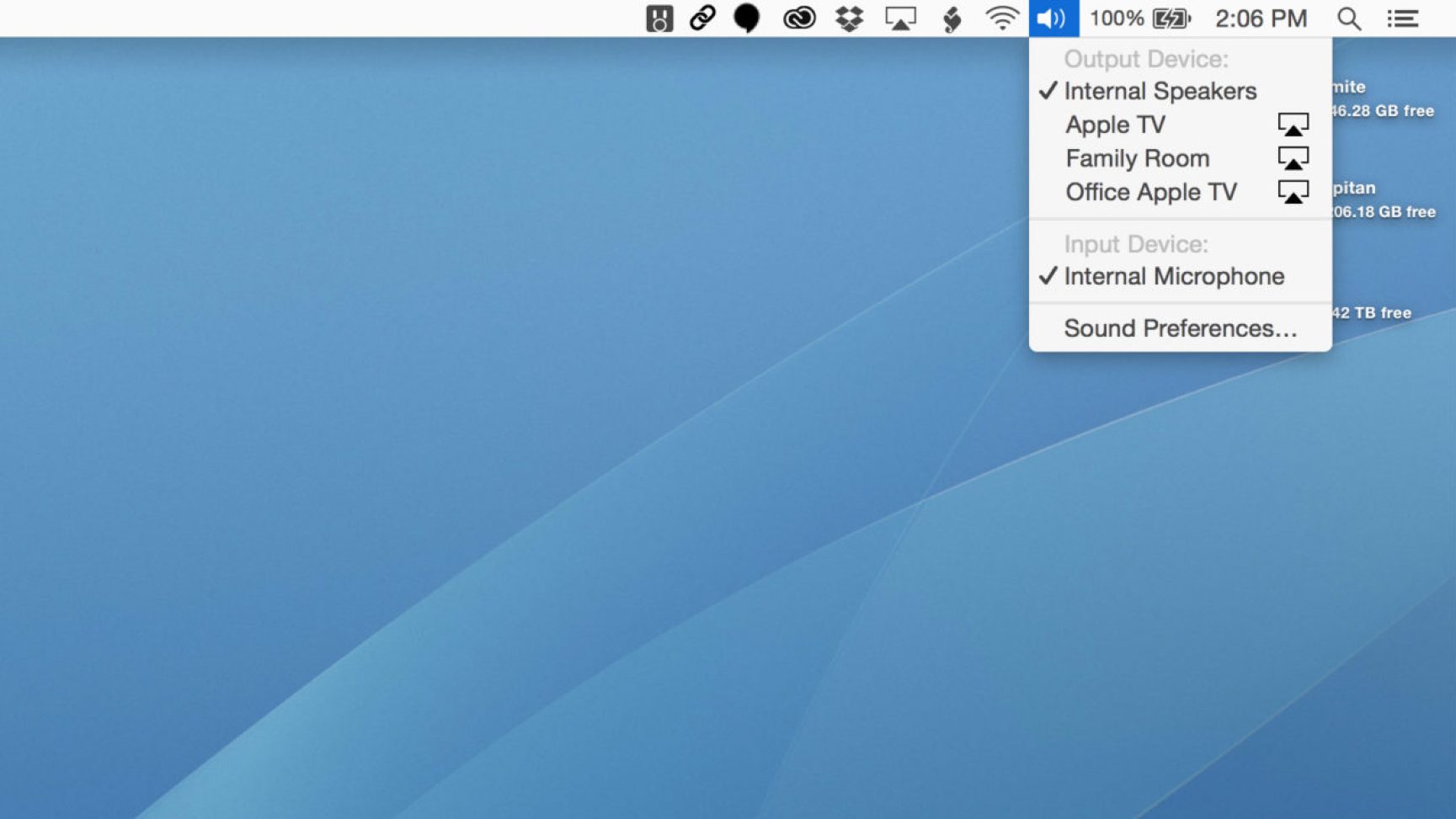
Task: Select Internal Microphone as input device
Action: [1180, 276]
